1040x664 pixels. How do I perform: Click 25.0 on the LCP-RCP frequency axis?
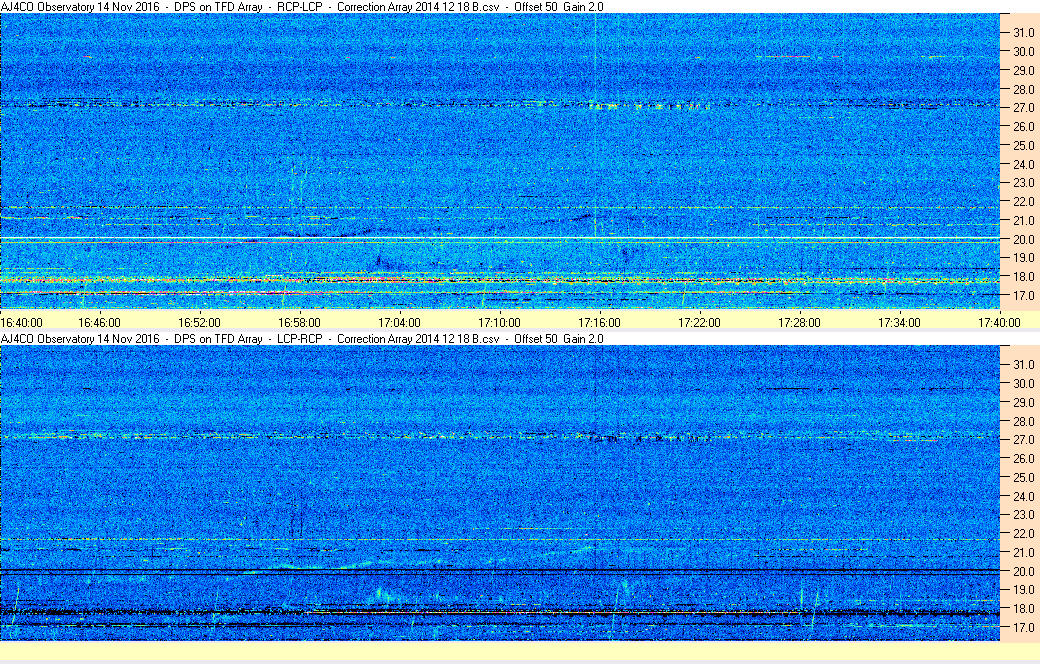pos(1023,477)
